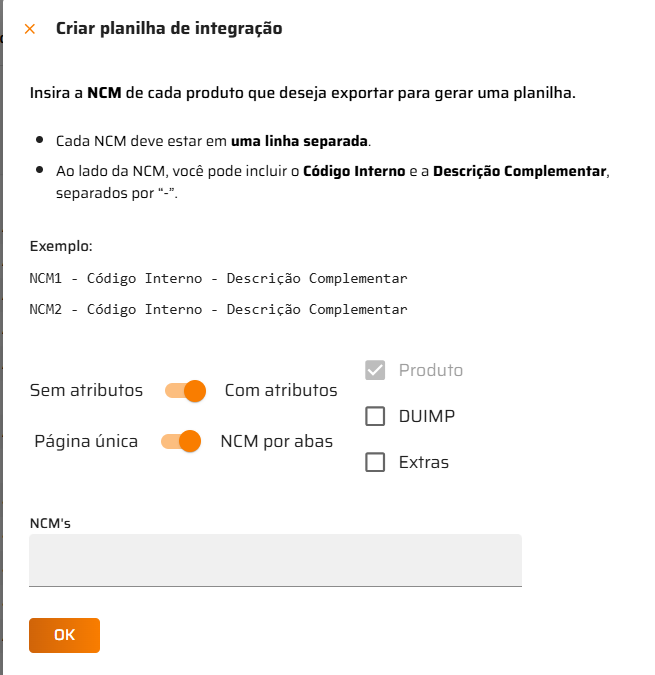The height and width of the screenshot is (675, 655).
Task: Click the greyed-out Produto label
Action: (x=431, y=370)
